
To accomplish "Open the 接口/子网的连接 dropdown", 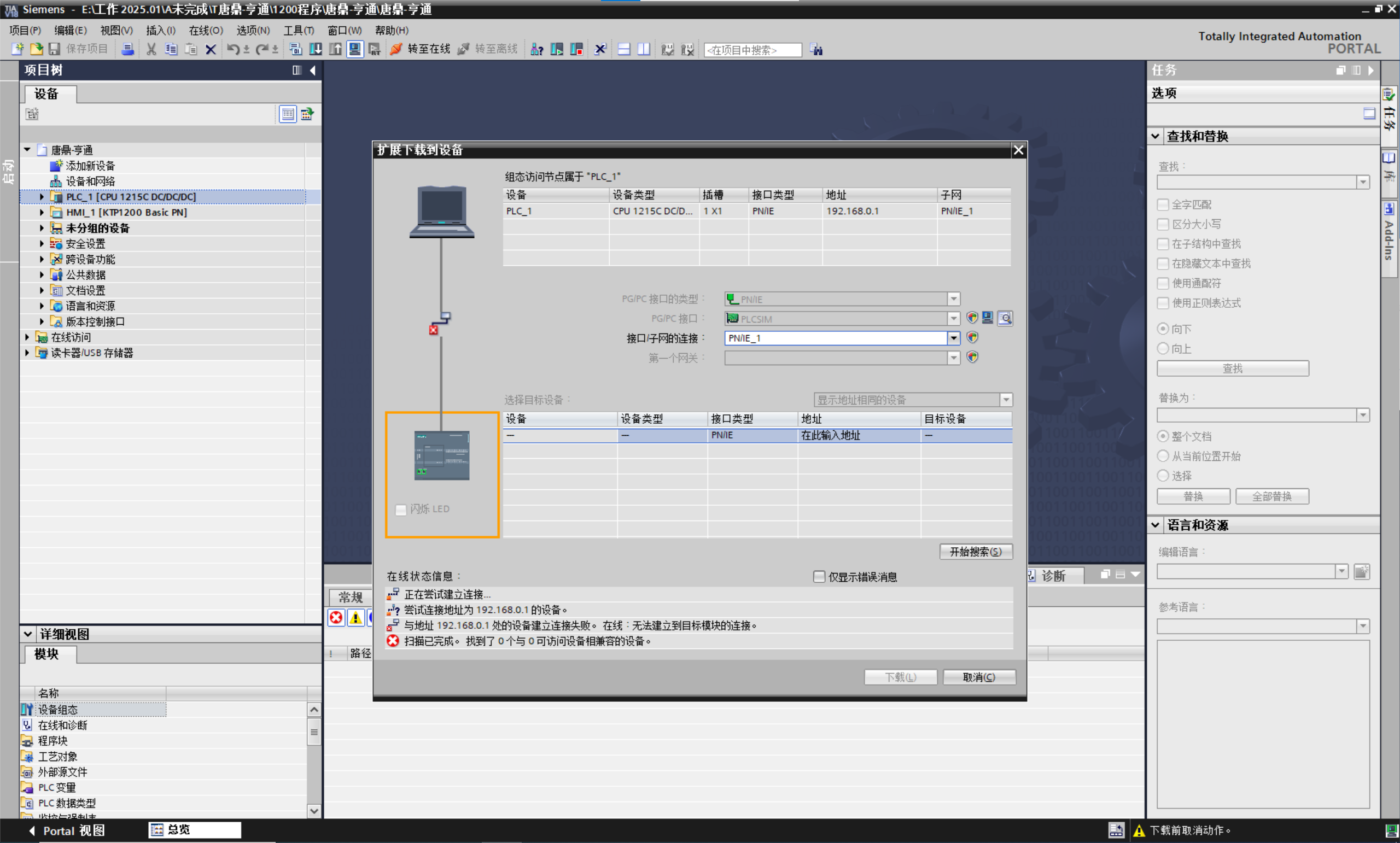I will tap(953, 338).
